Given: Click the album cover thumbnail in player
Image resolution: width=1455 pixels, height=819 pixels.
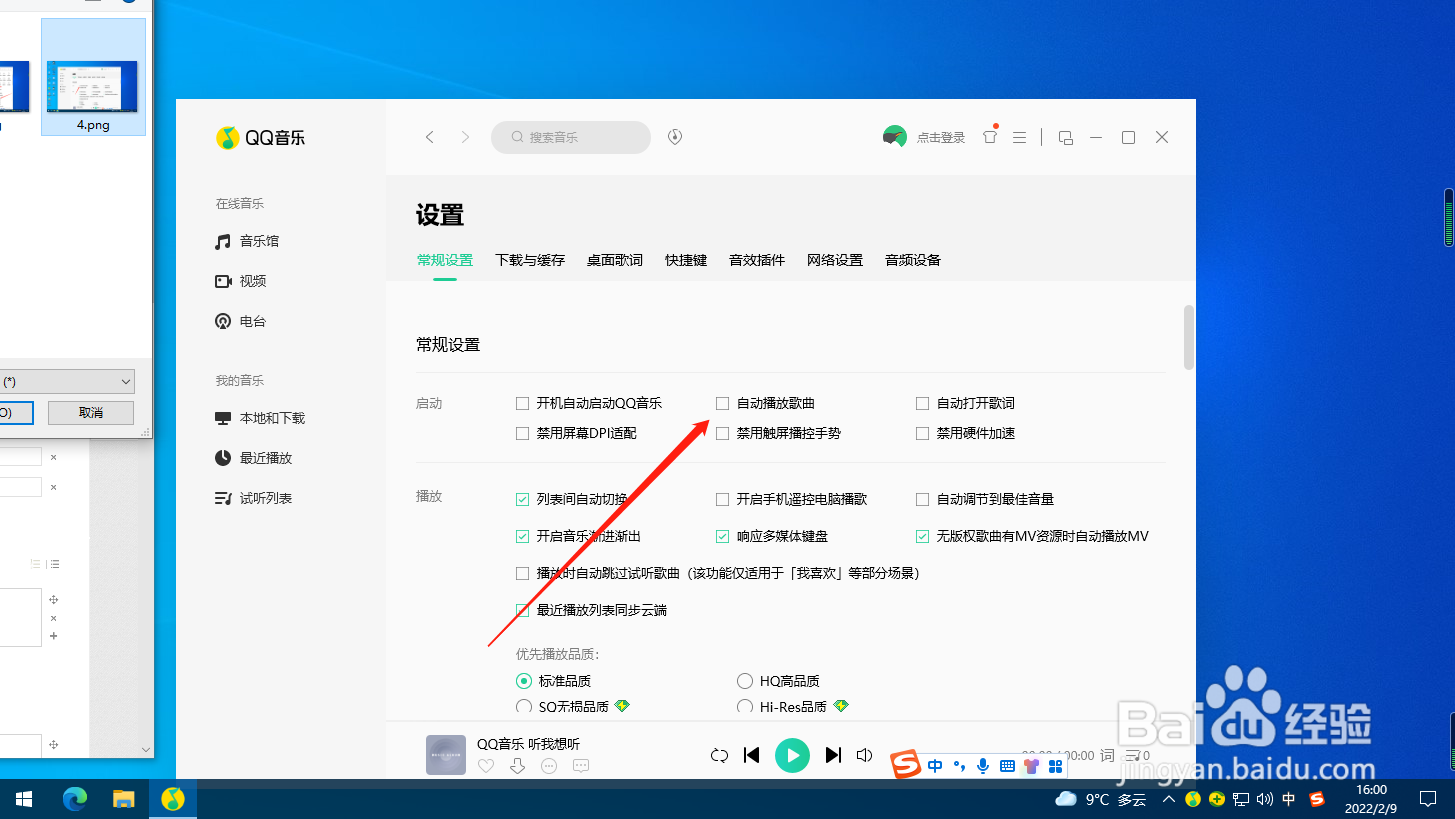Looking at the screenshot, I should [446, 755].
